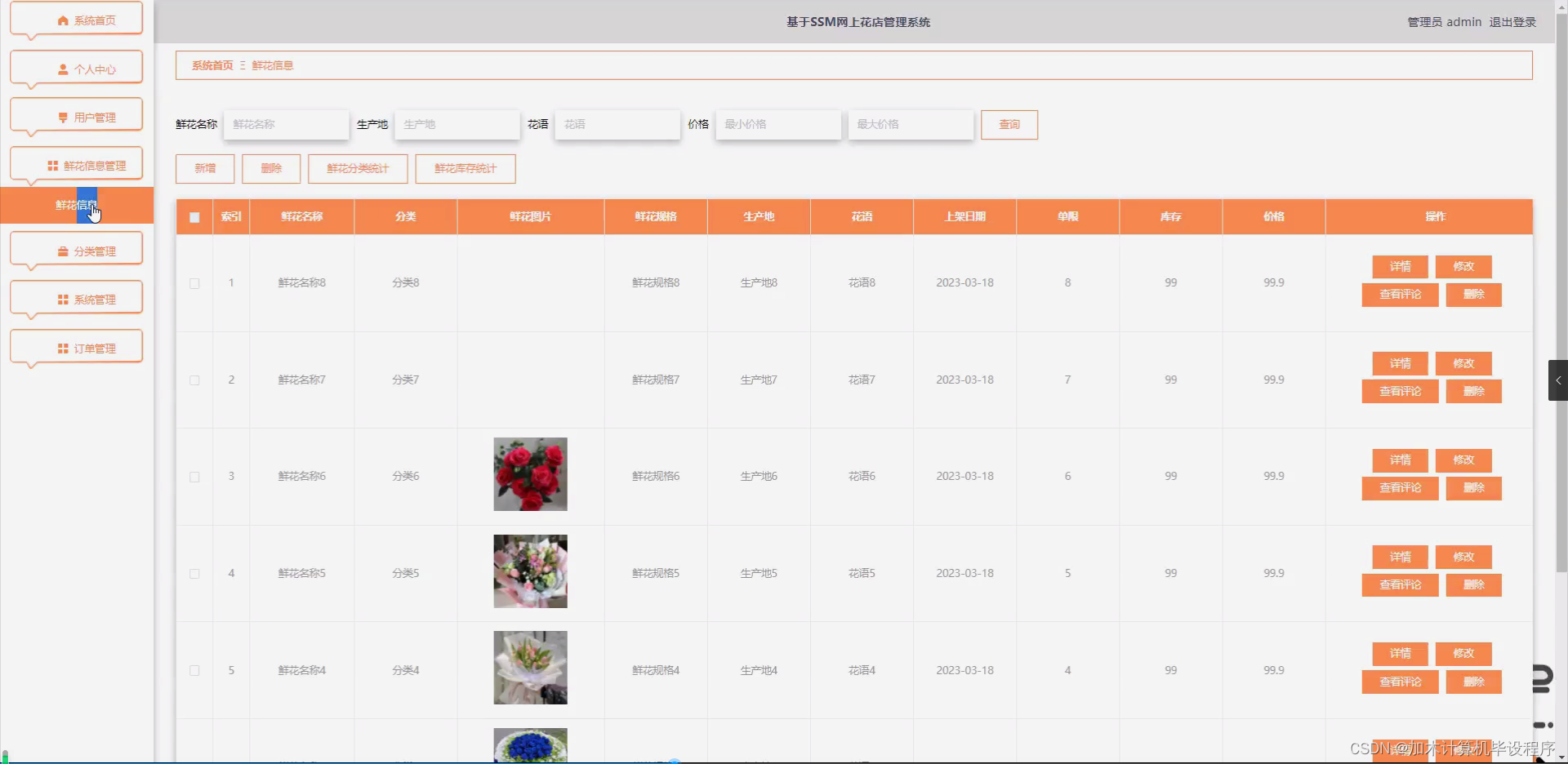Screen dimensions: 1568x764
Task: Check the row checkbox for 鲜花名称5
Action: tap(194, 573)
